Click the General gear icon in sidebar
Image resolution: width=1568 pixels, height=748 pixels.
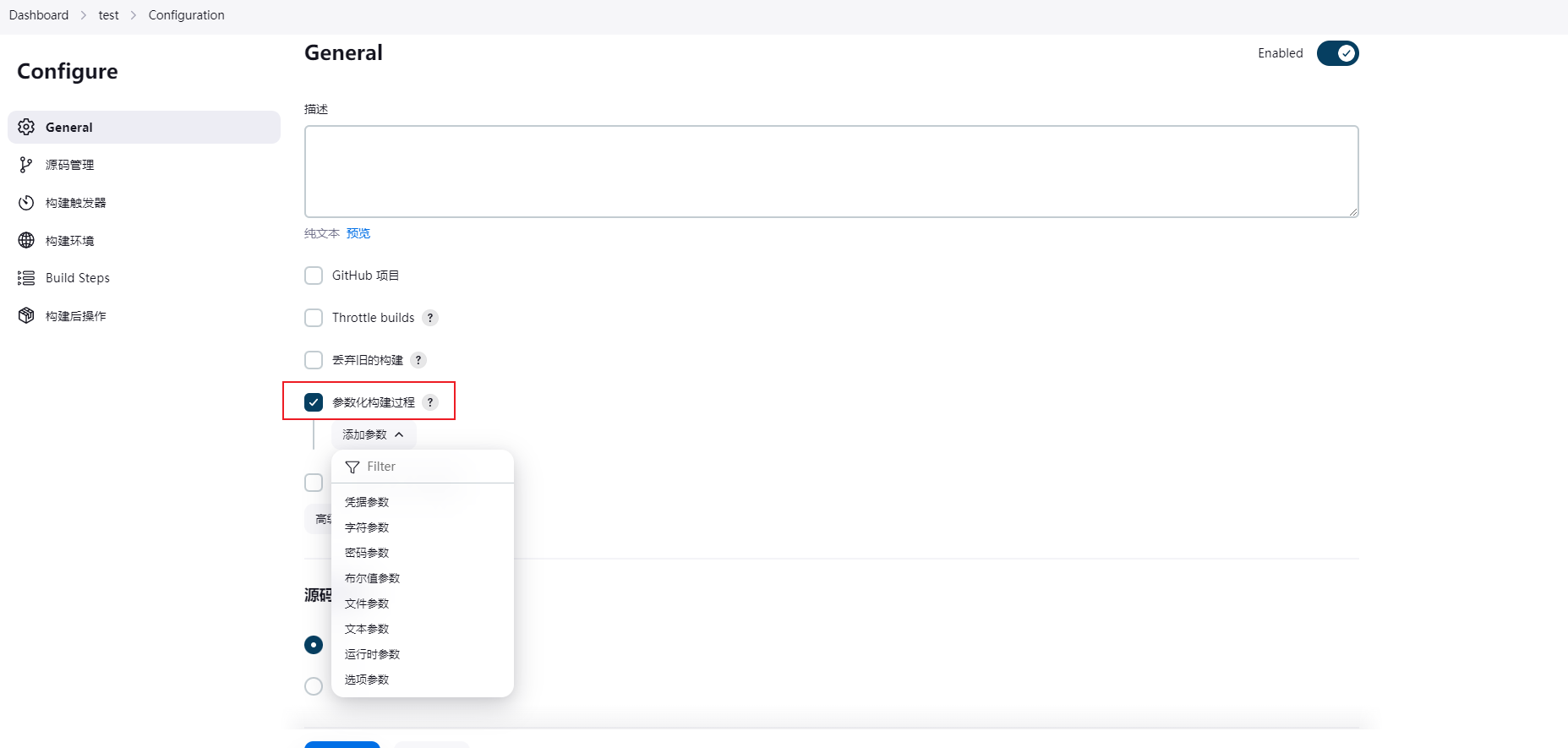(x=26, y=127)
